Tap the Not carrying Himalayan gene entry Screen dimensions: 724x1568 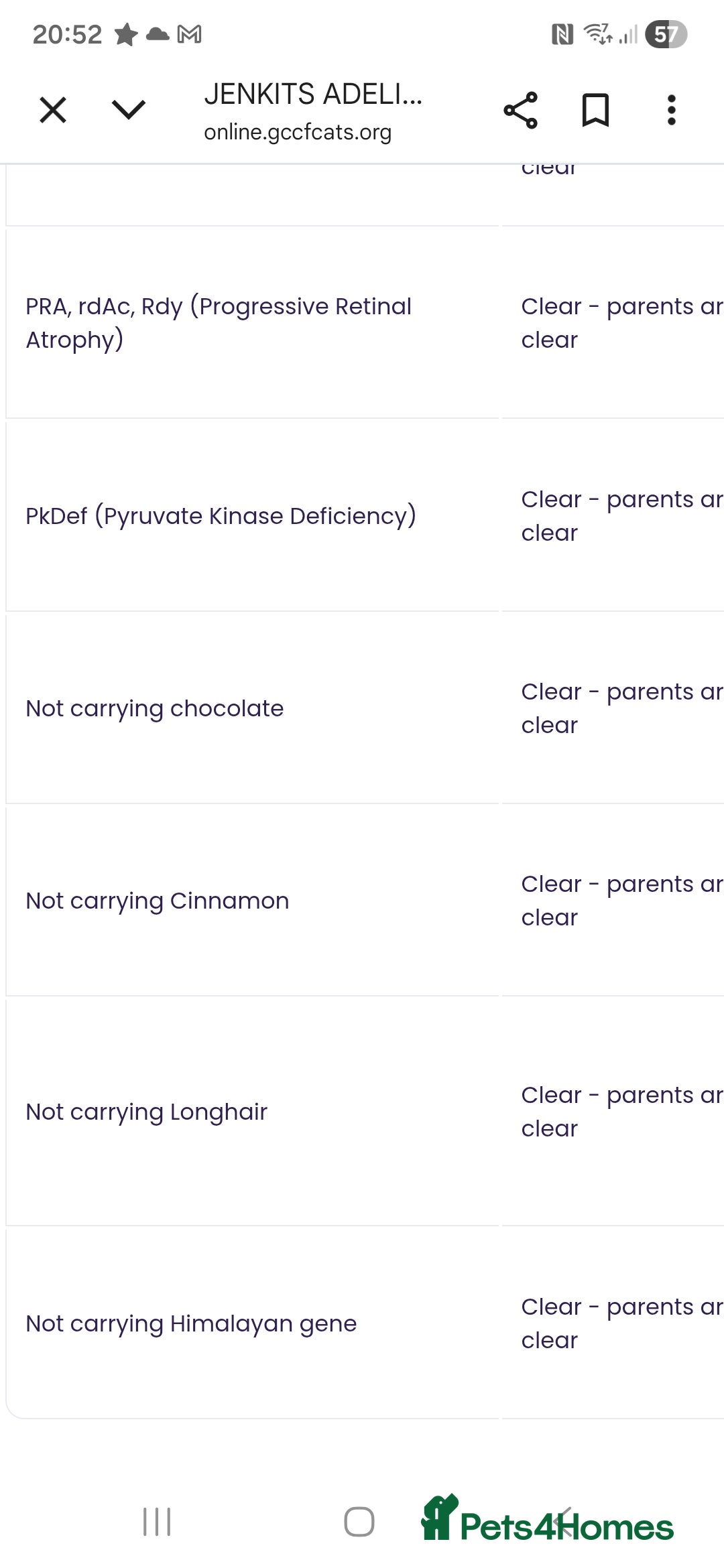pyautogui.click(x=191, y=1323)
